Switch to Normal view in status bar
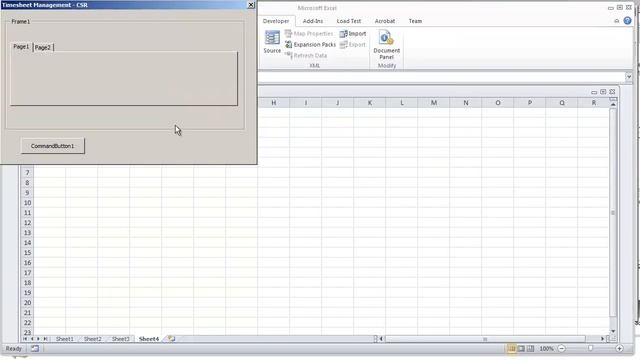Screen dimensions: 640x360 (511, 349)
